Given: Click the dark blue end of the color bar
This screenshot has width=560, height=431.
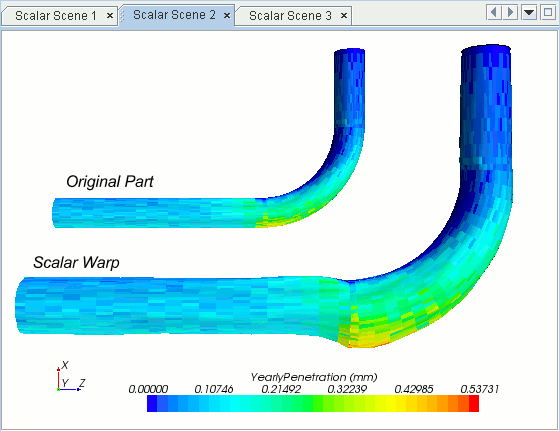Looking at the screenshot, I should [x=152, y=404].
